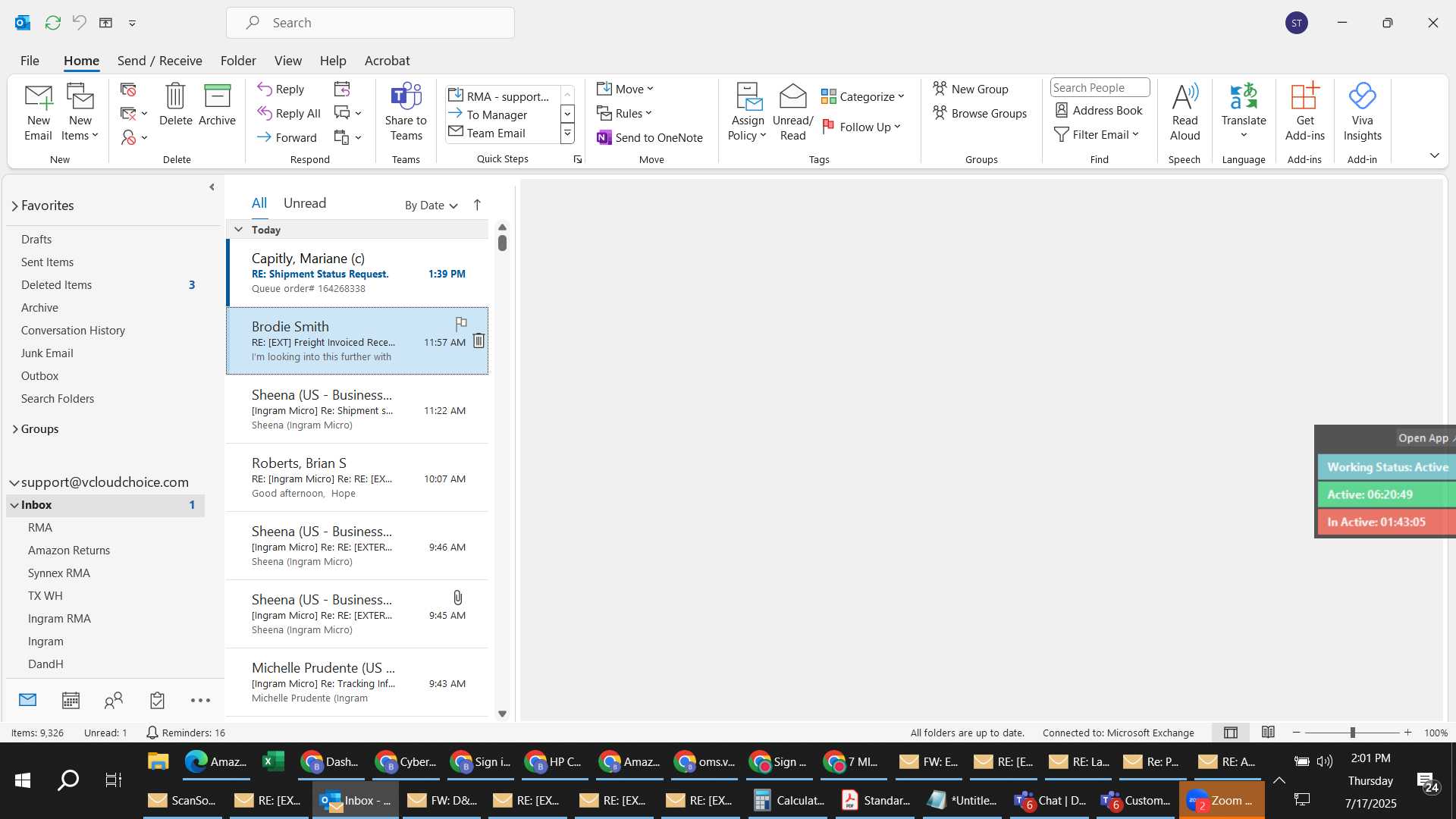Open the Ignore conversation icon
The image size is (1456, 819).
click(x=128, y=89)
